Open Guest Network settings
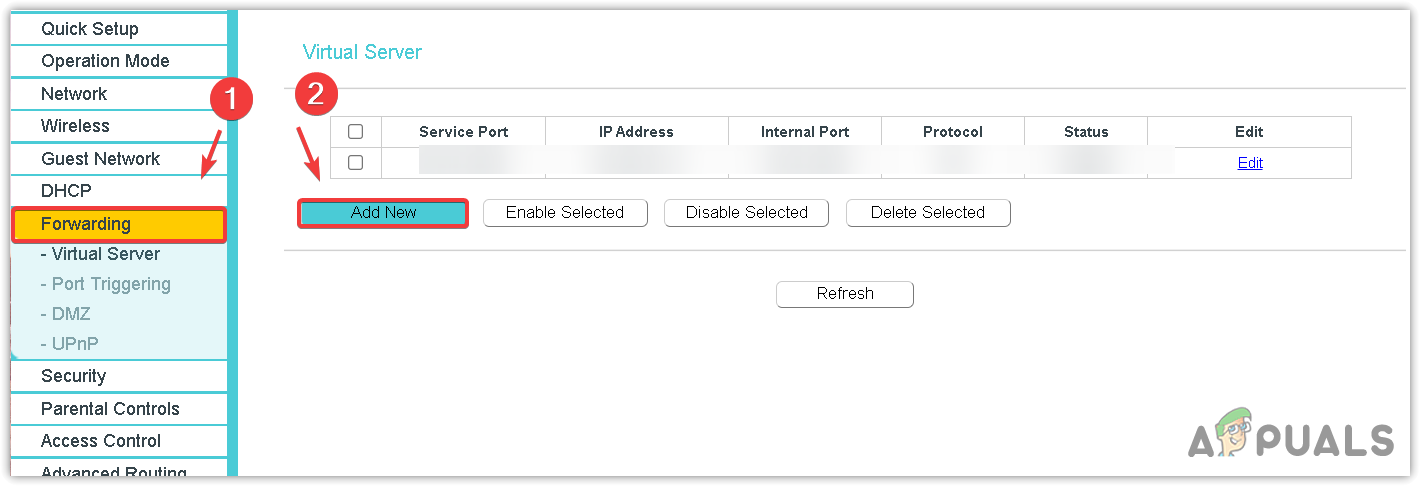The height and width of the screenshot is (486, 1420). coord(100,159)
